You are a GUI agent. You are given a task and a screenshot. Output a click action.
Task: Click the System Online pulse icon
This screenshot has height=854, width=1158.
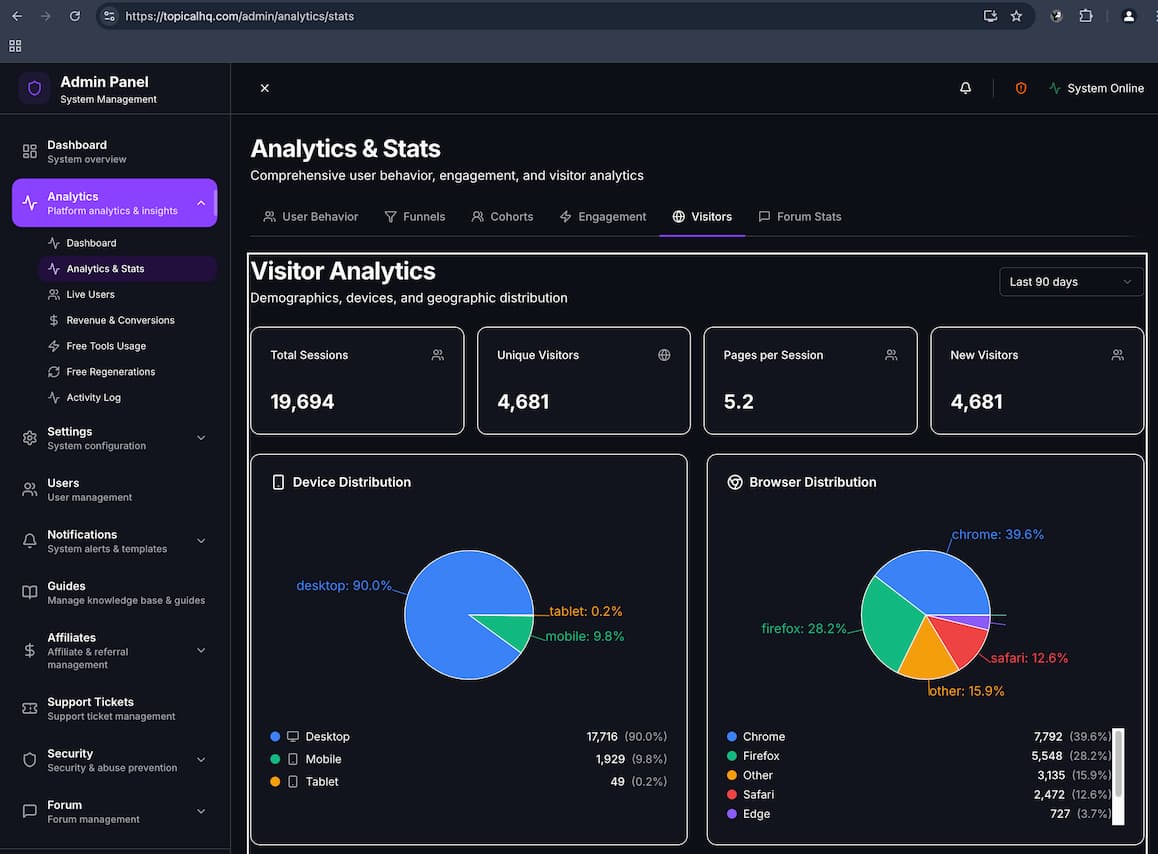point(1055,88)
